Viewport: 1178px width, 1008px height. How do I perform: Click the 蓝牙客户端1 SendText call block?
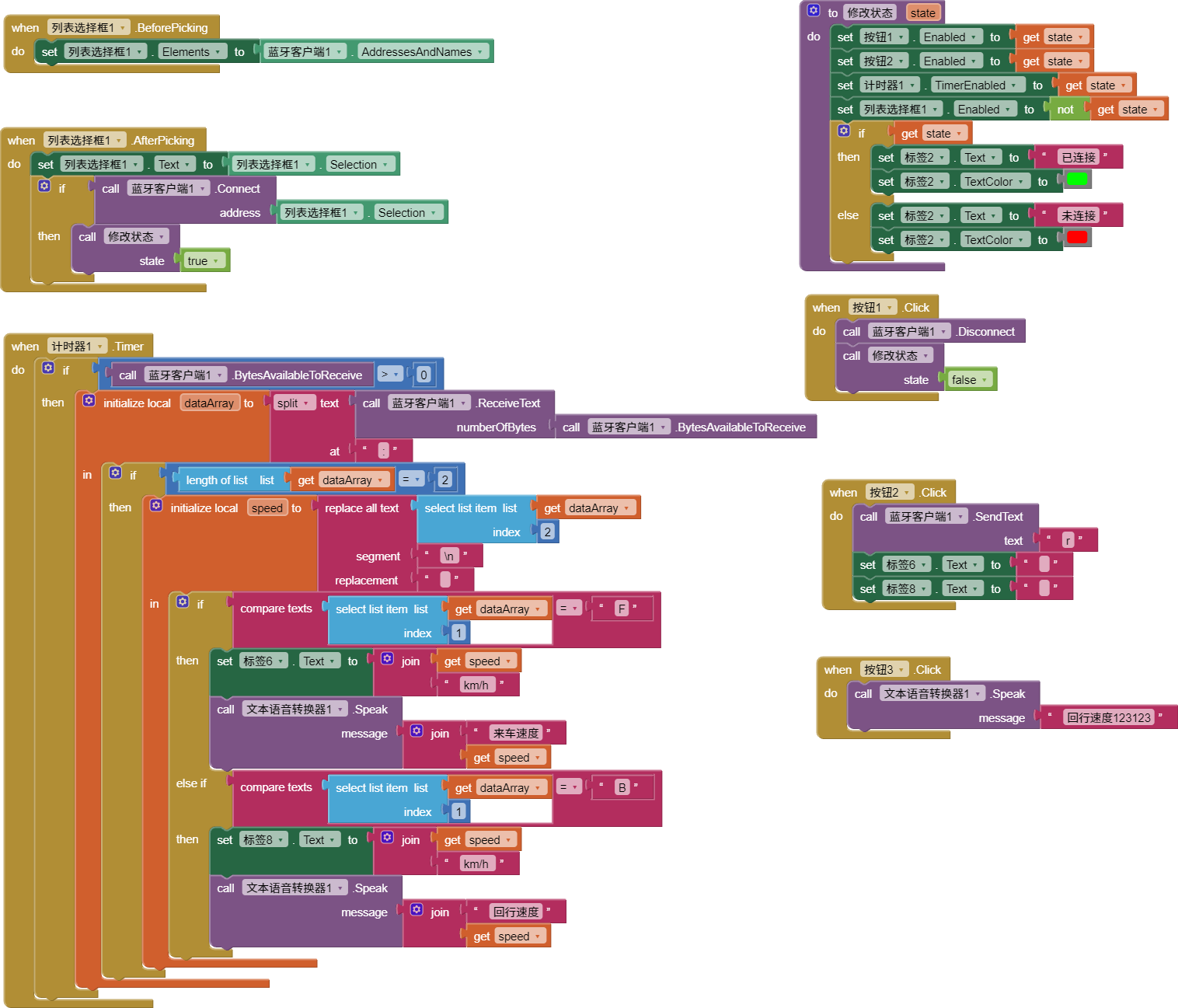point(999,517)
